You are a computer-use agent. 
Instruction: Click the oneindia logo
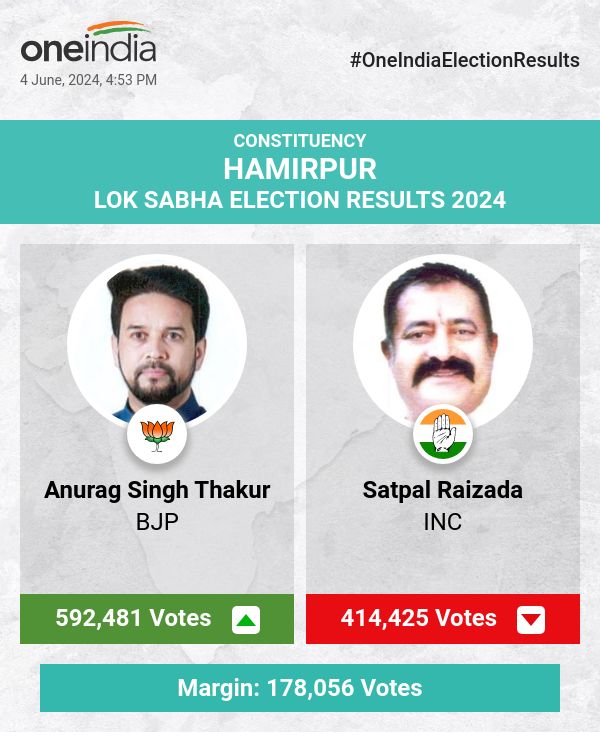(88, 48)
